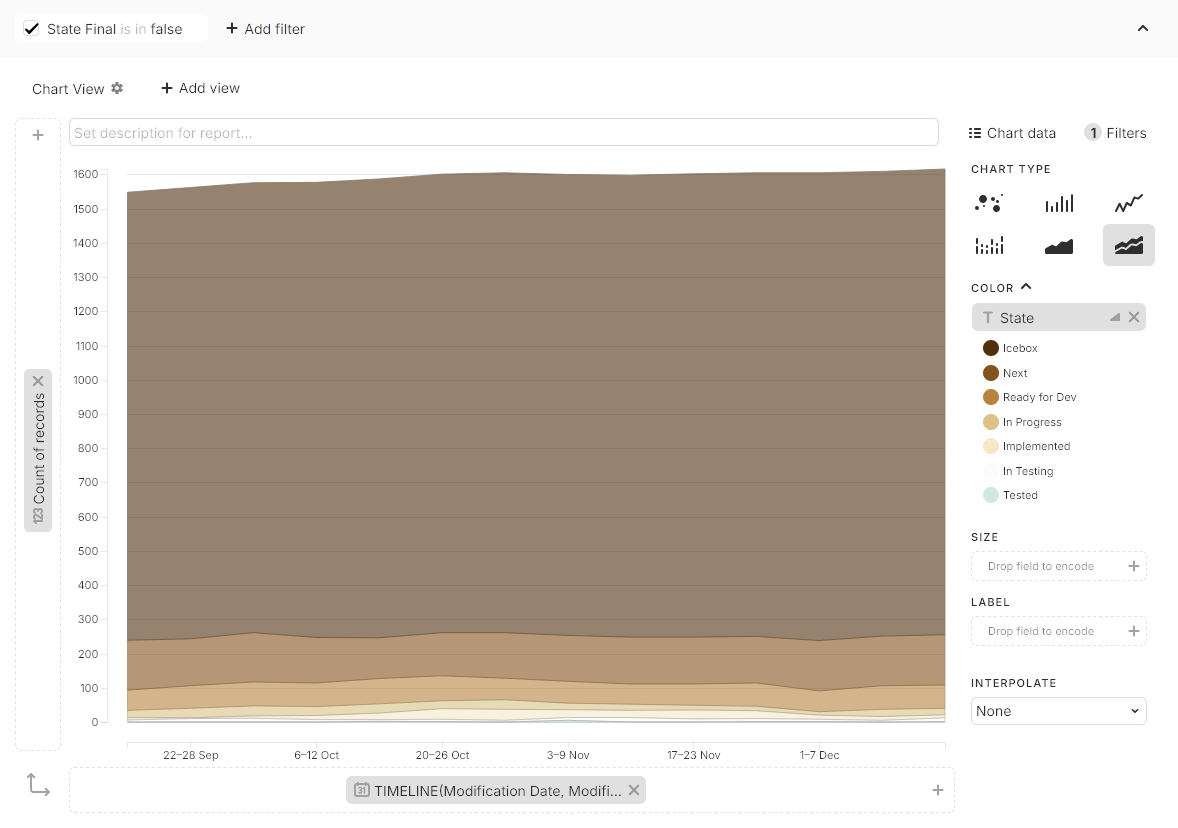
Task: Remove the TIMELINE field from the X axis
Action: tap(634, 790)
